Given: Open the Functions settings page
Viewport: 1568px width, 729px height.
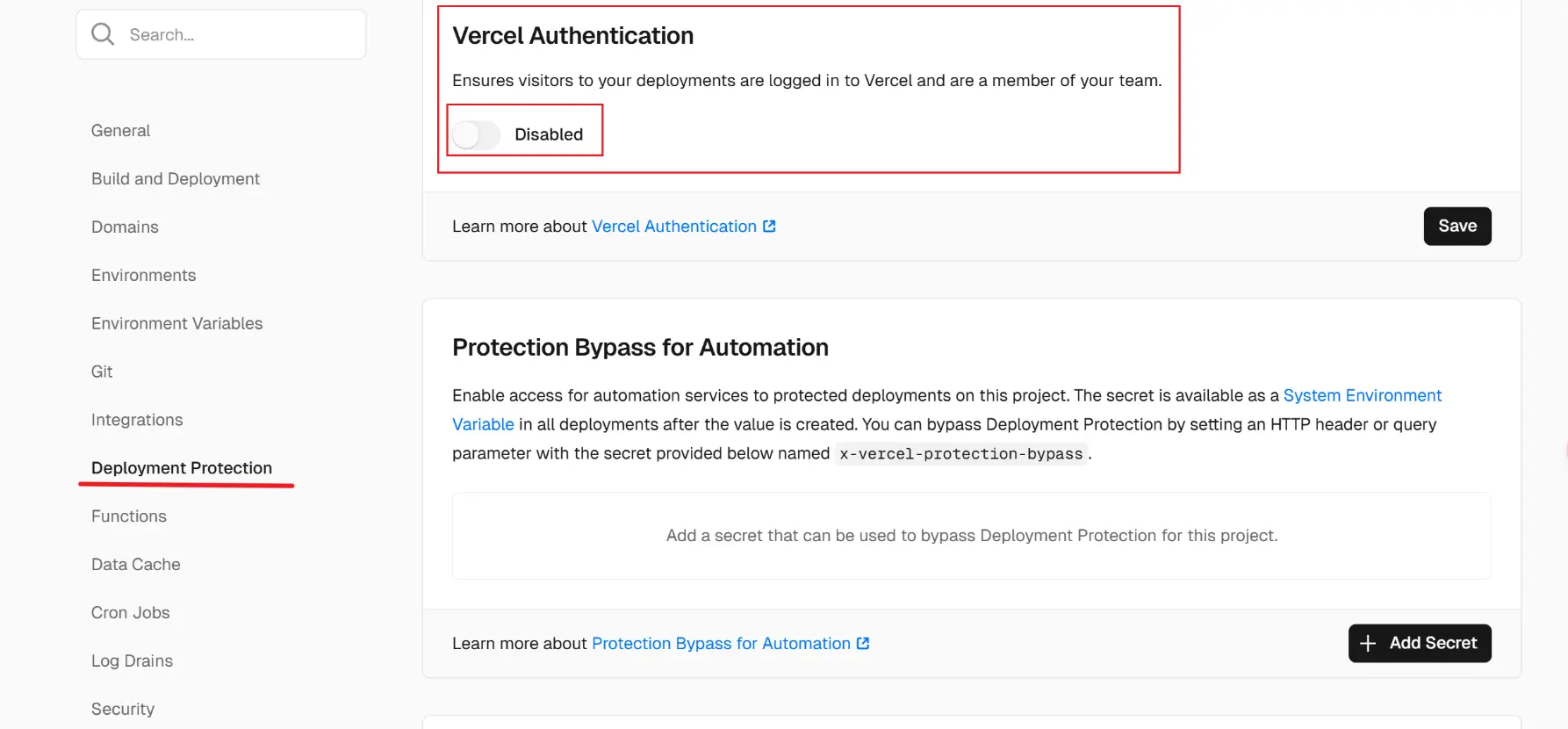Looking at the screenshot, I should (x=128, y=516).
